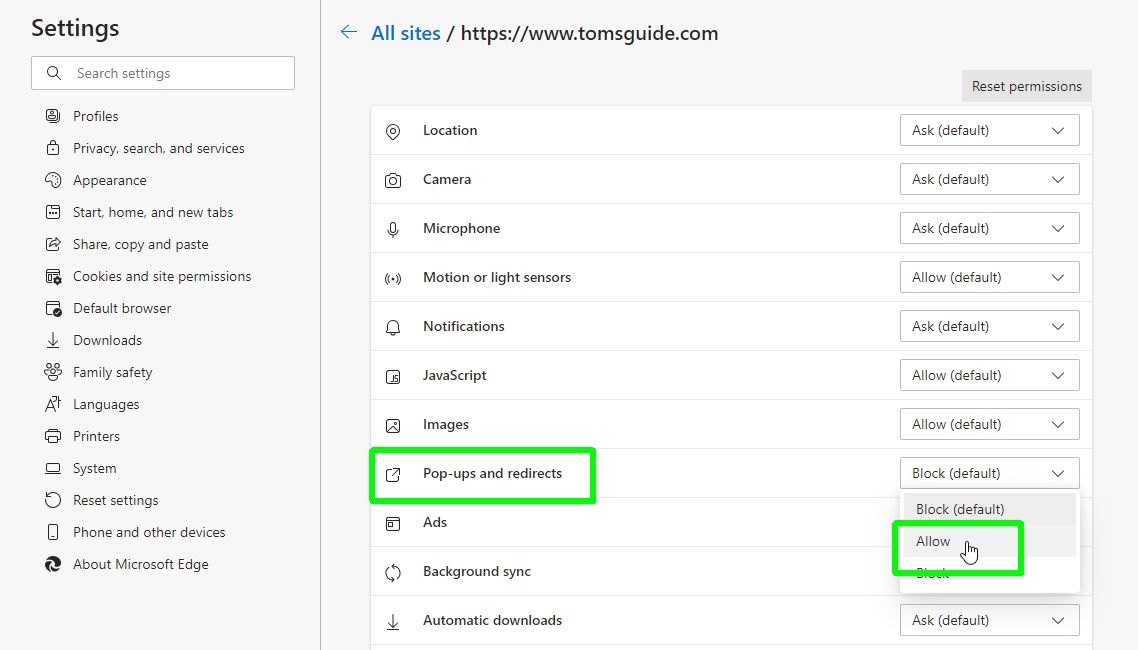Click the Ads permission icon
1138x650 pixels.
click(x=393, y=522)
